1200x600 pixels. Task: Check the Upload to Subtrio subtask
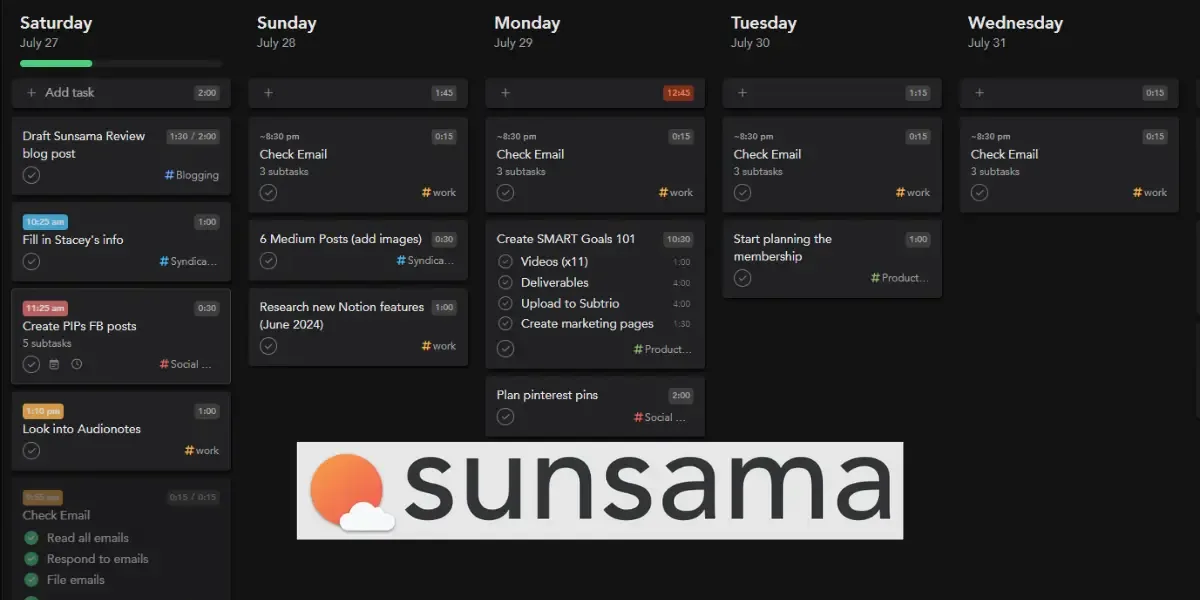pos(505,303)
